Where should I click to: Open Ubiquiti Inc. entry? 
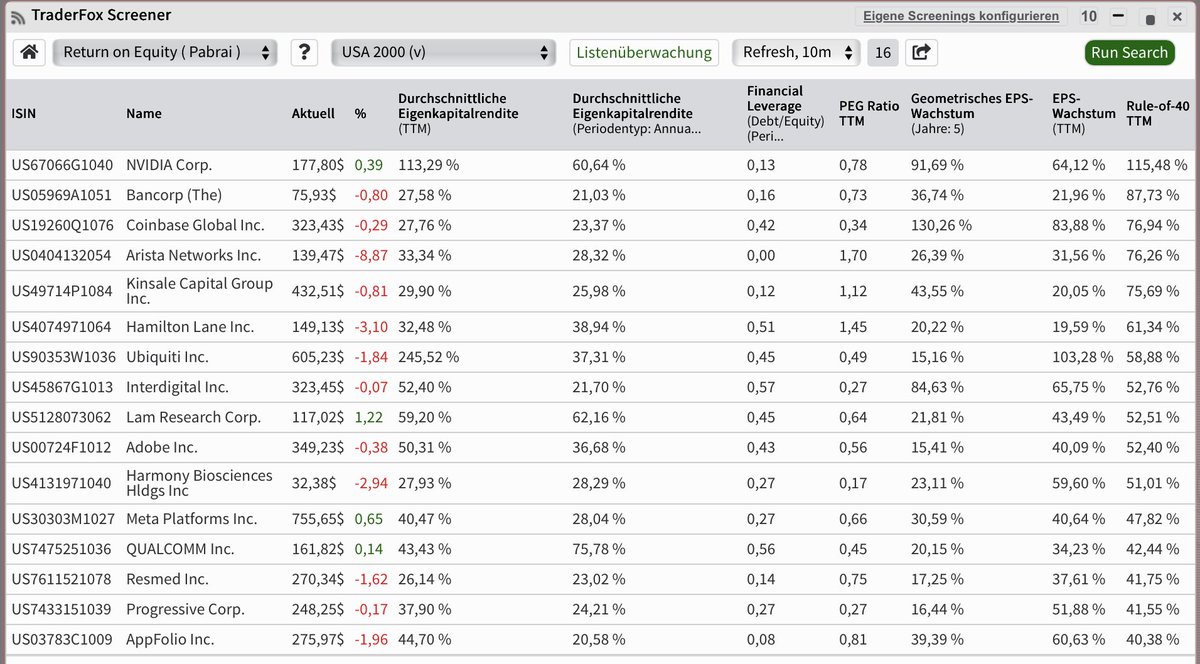click(167, 357)
